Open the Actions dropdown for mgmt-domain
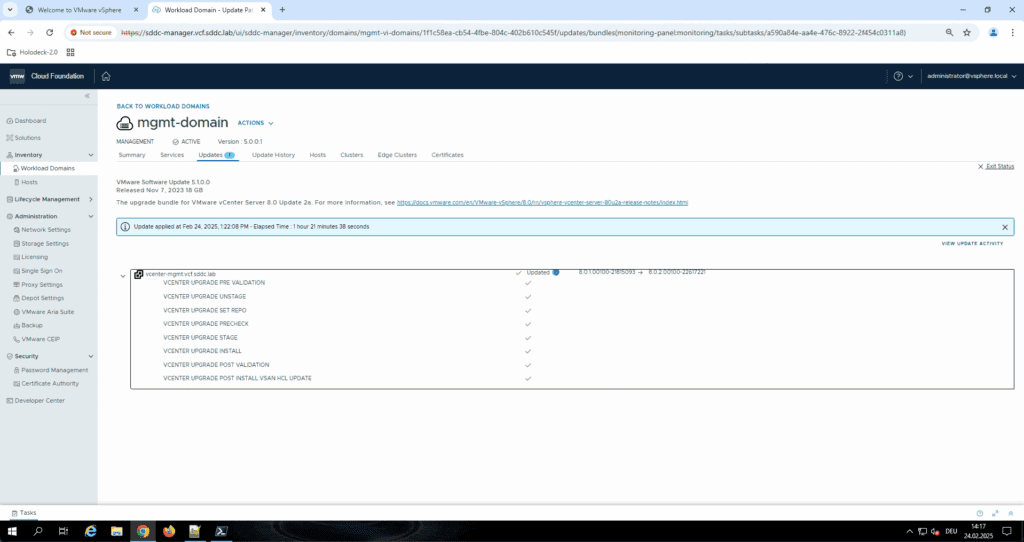The image size is (1024, 542). [255, 123]
